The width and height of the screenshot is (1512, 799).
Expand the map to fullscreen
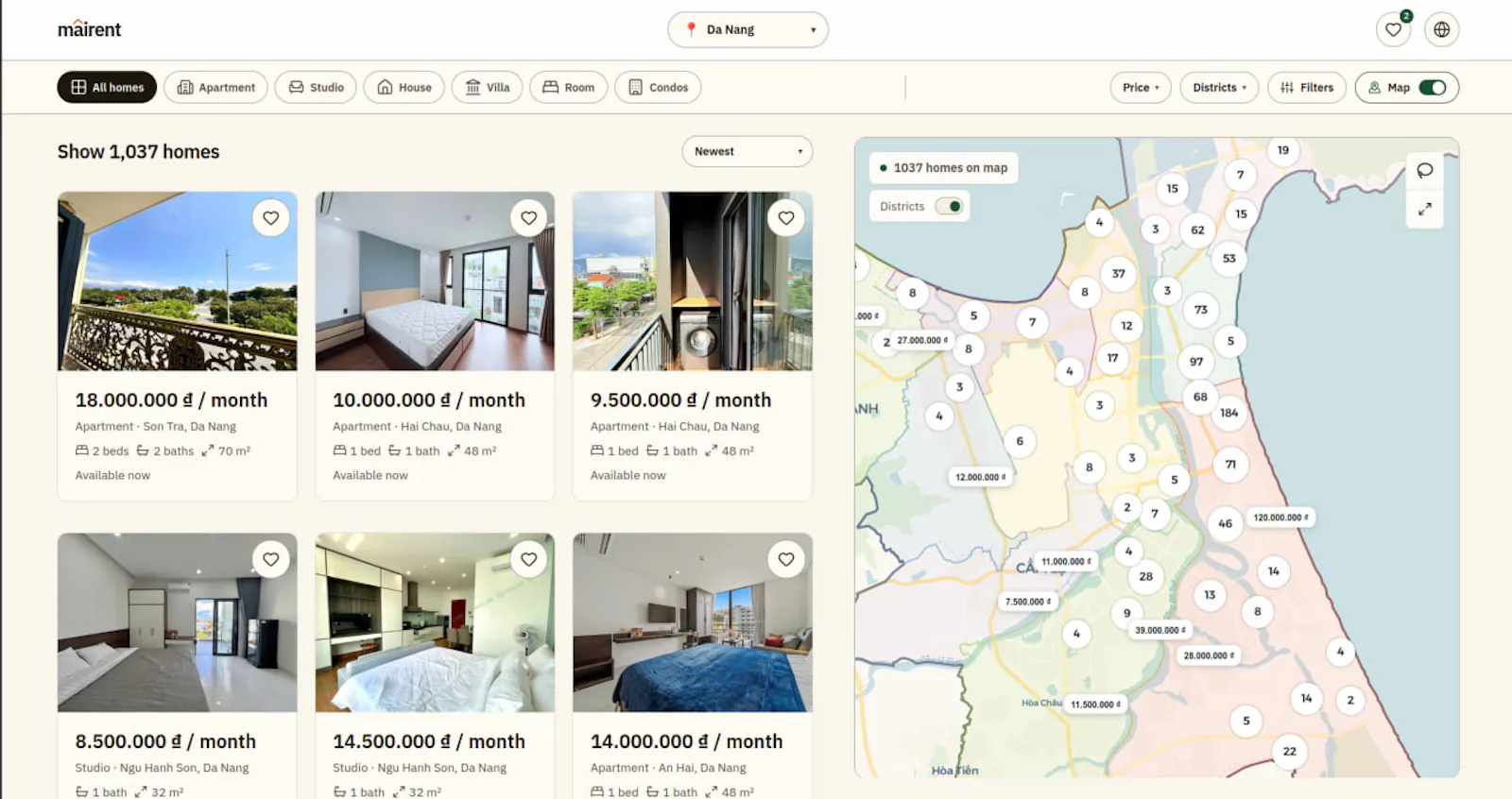pyautogui.click(x=1424, y=209)
